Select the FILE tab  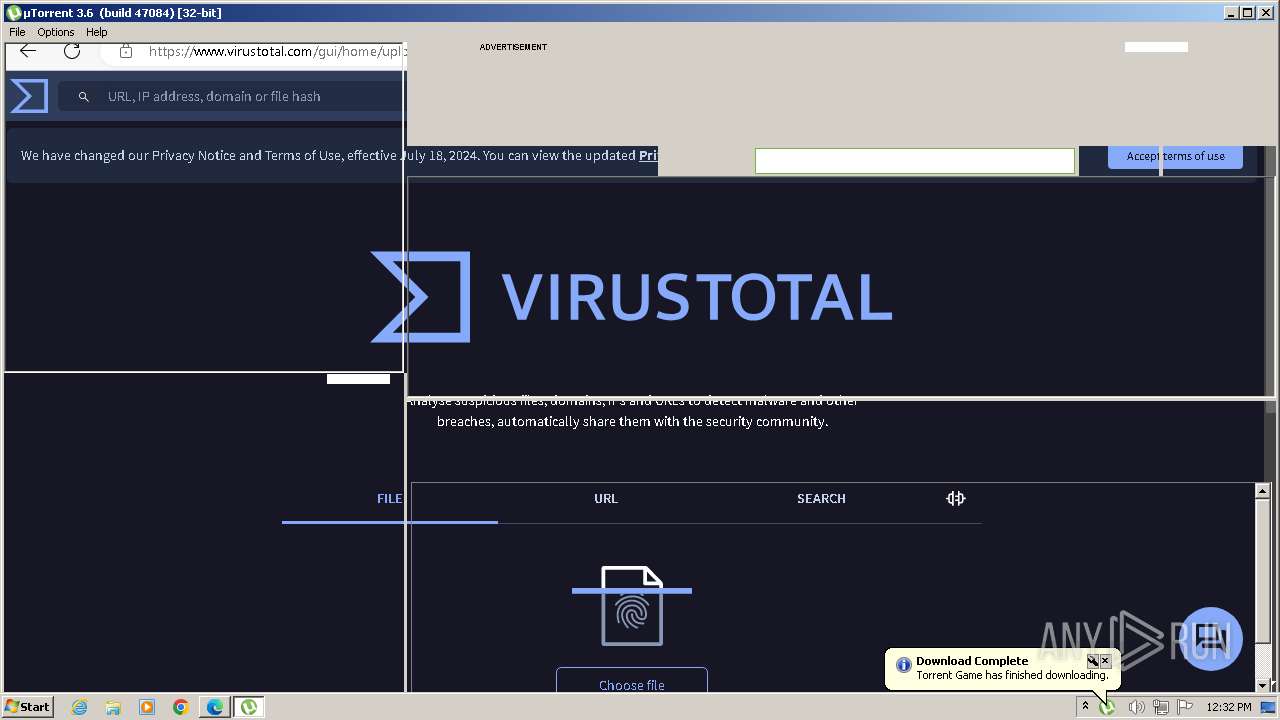(389, 498)
